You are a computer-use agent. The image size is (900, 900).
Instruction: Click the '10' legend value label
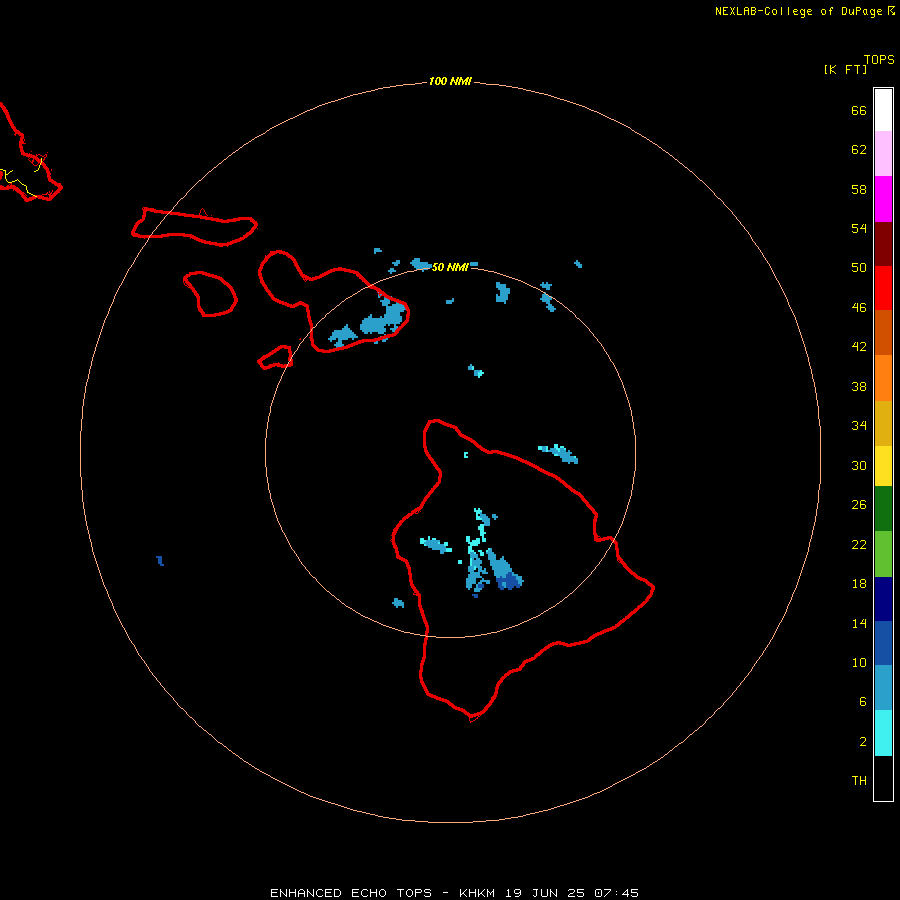coord(859,663)
